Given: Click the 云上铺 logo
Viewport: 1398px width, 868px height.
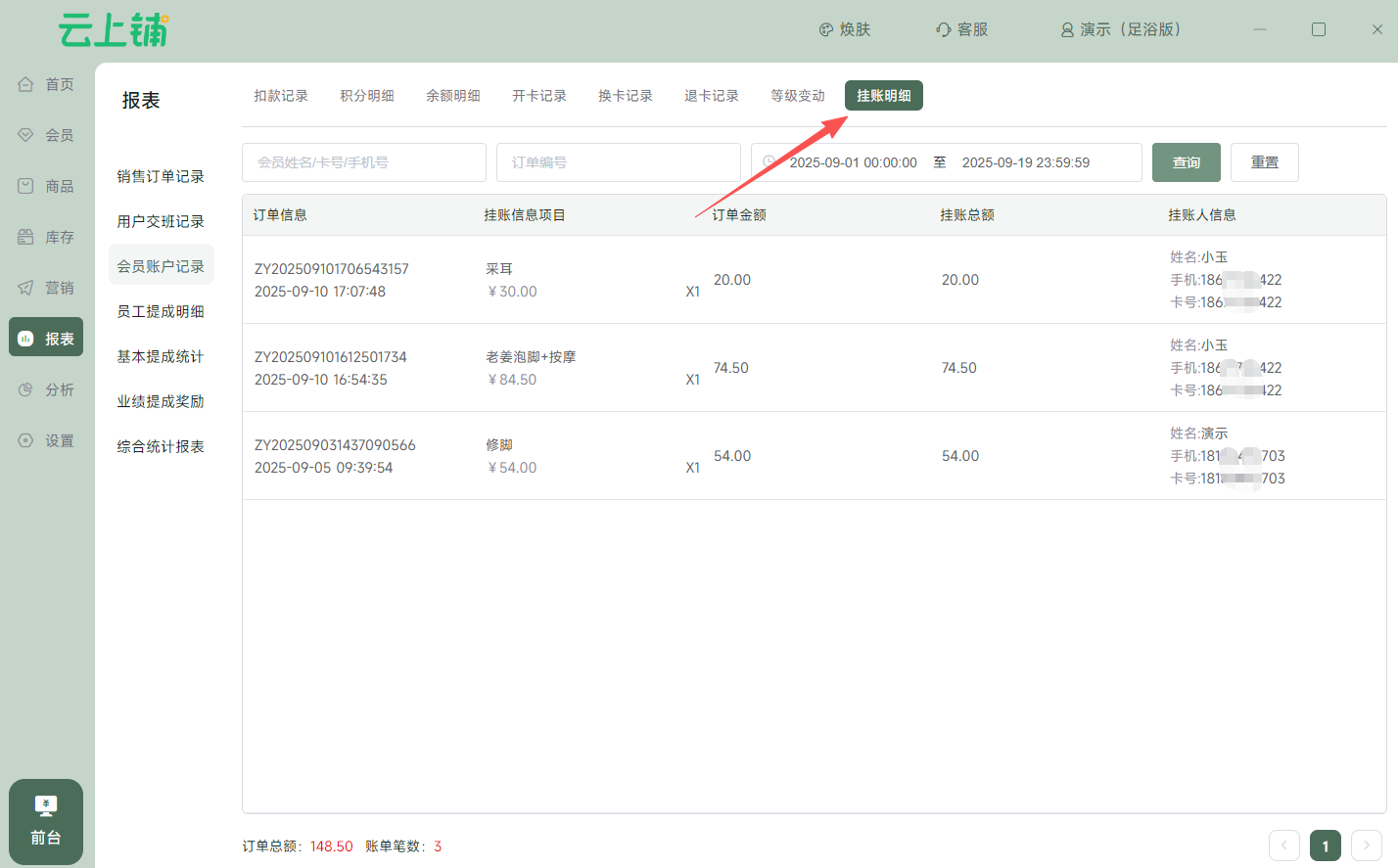Looking at the screenshot, I should point(114,30).
